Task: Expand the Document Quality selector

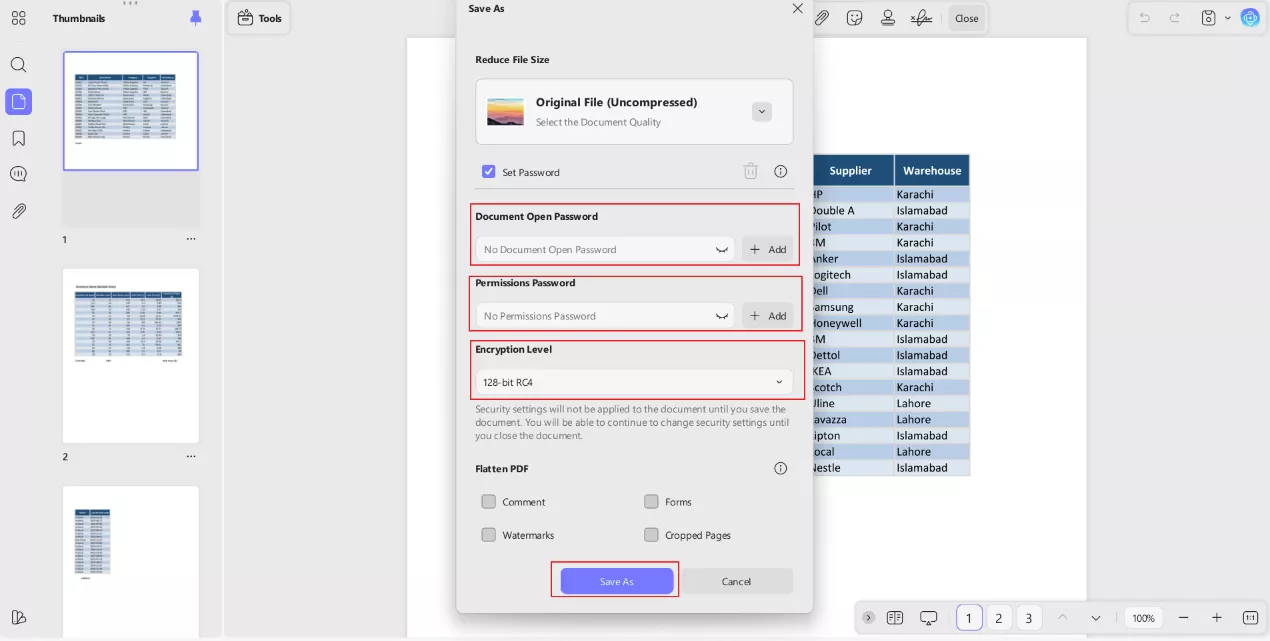Action: pos(762,111)
